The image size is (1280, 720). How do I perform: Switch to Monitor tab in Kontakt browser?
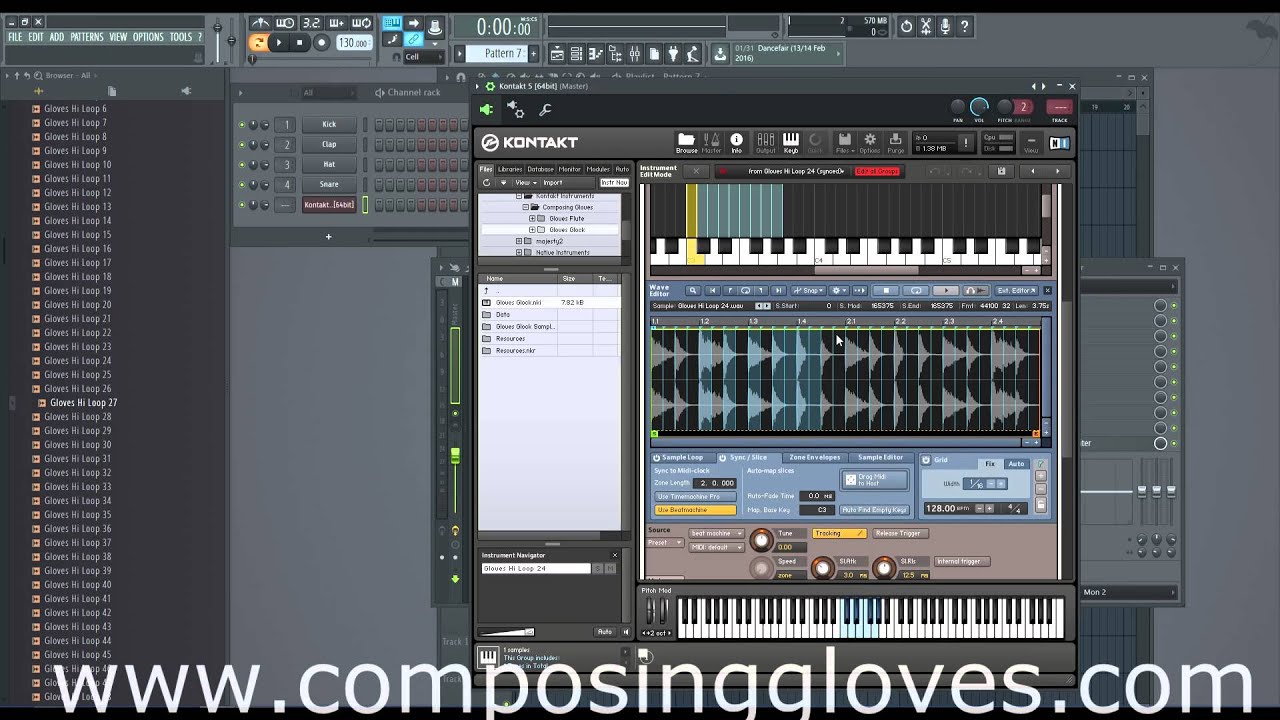570,169
